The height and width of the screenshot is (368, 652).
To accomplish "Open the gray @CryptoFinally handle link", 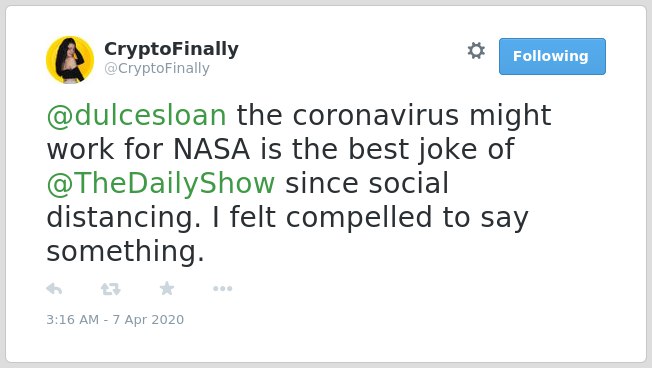I will coord(157,68).
